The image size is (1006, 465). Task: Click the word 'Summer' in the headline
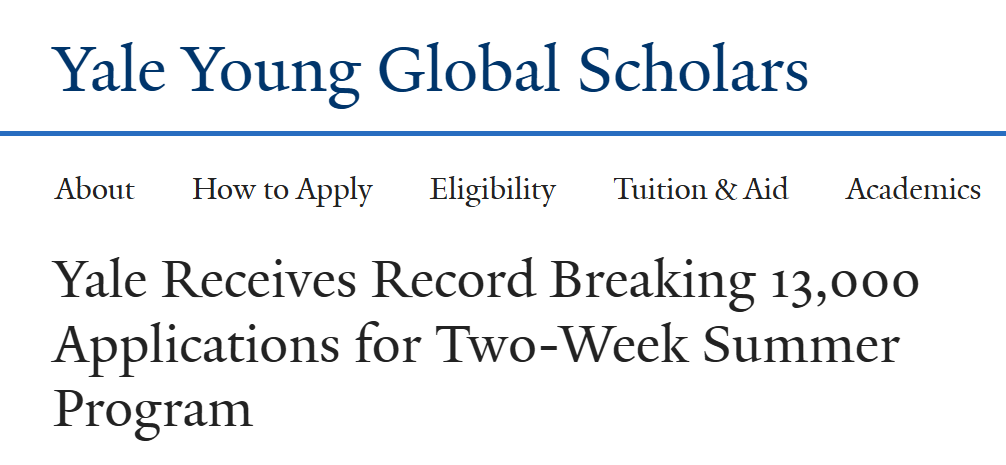[801, 344]
